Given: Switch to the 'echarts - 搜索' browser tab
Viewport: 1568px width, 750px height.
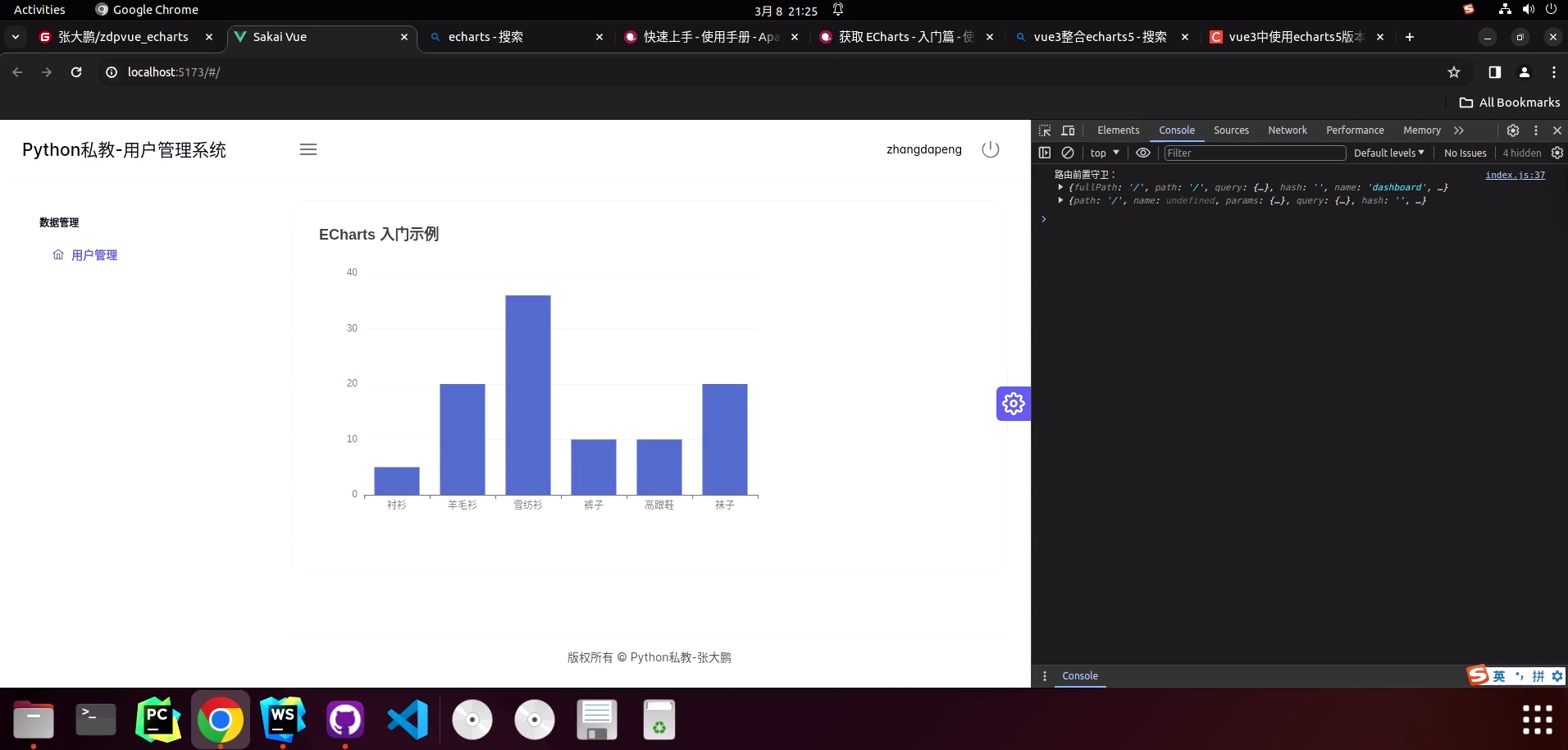Looking at the screenshot, I should tap(488, 37).
